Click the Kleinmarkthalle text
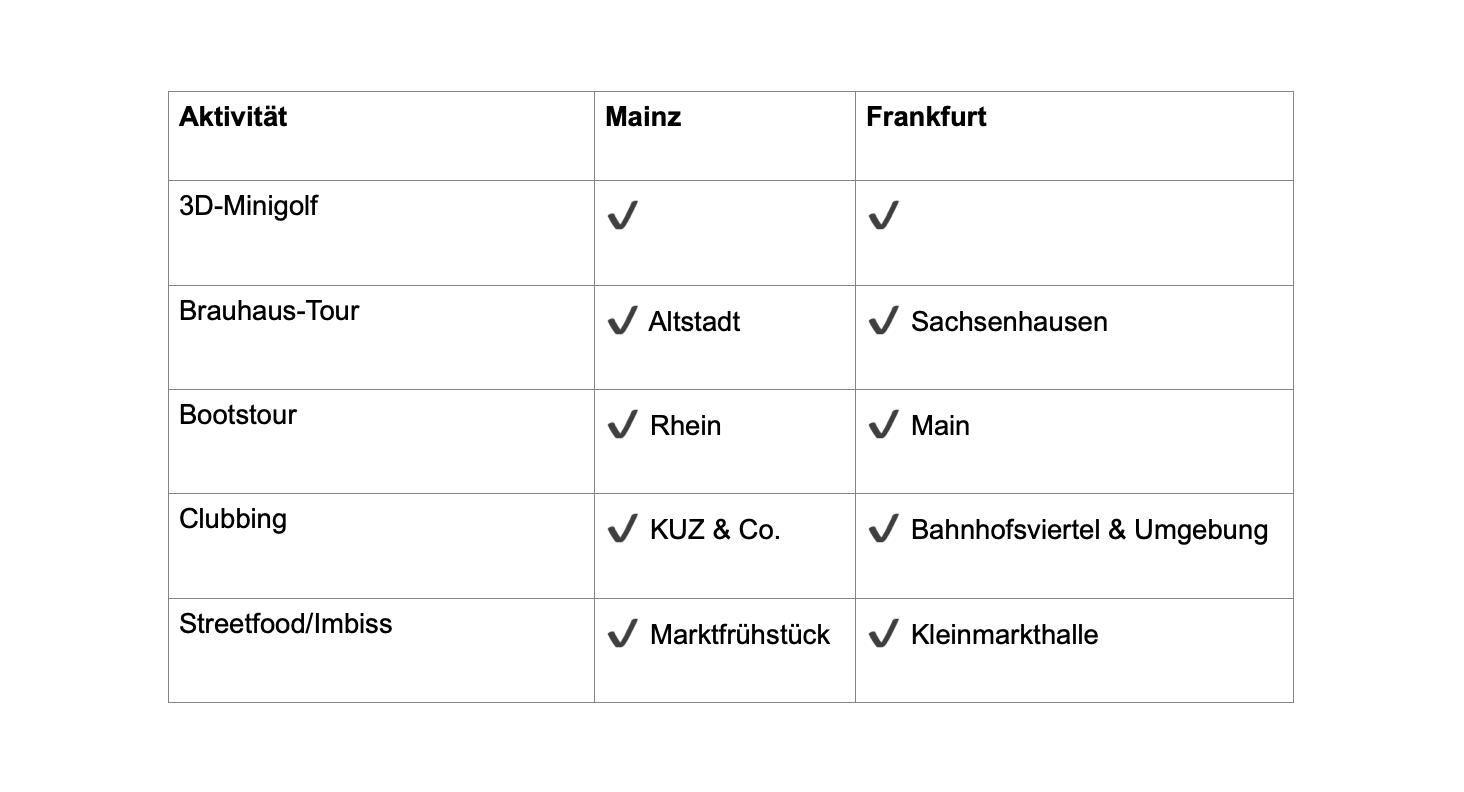This screenshot has width=1464, height=792. click(x=1004, y=635)
